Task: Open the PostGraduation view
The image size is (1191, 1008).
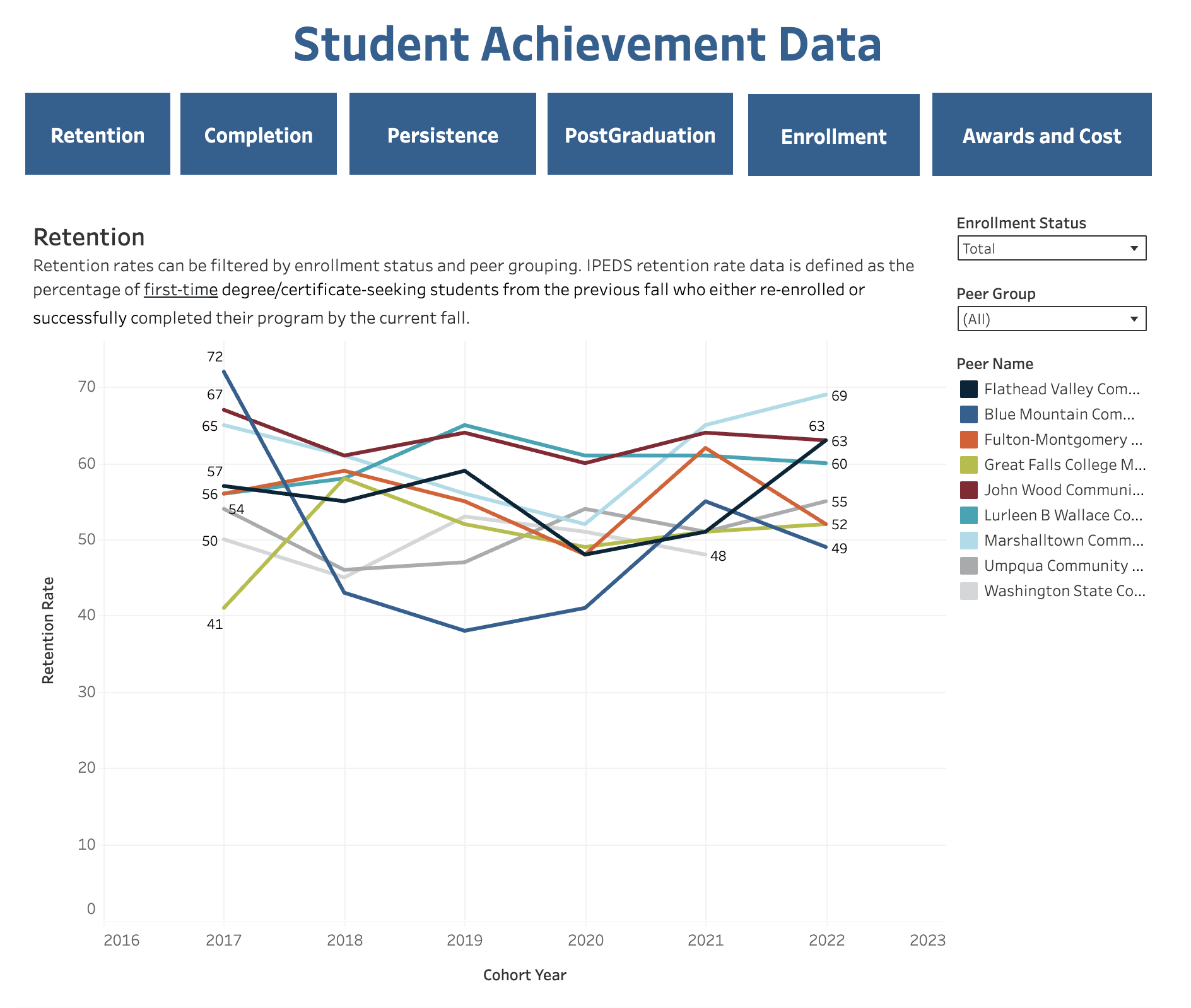Action: (640, 134)
